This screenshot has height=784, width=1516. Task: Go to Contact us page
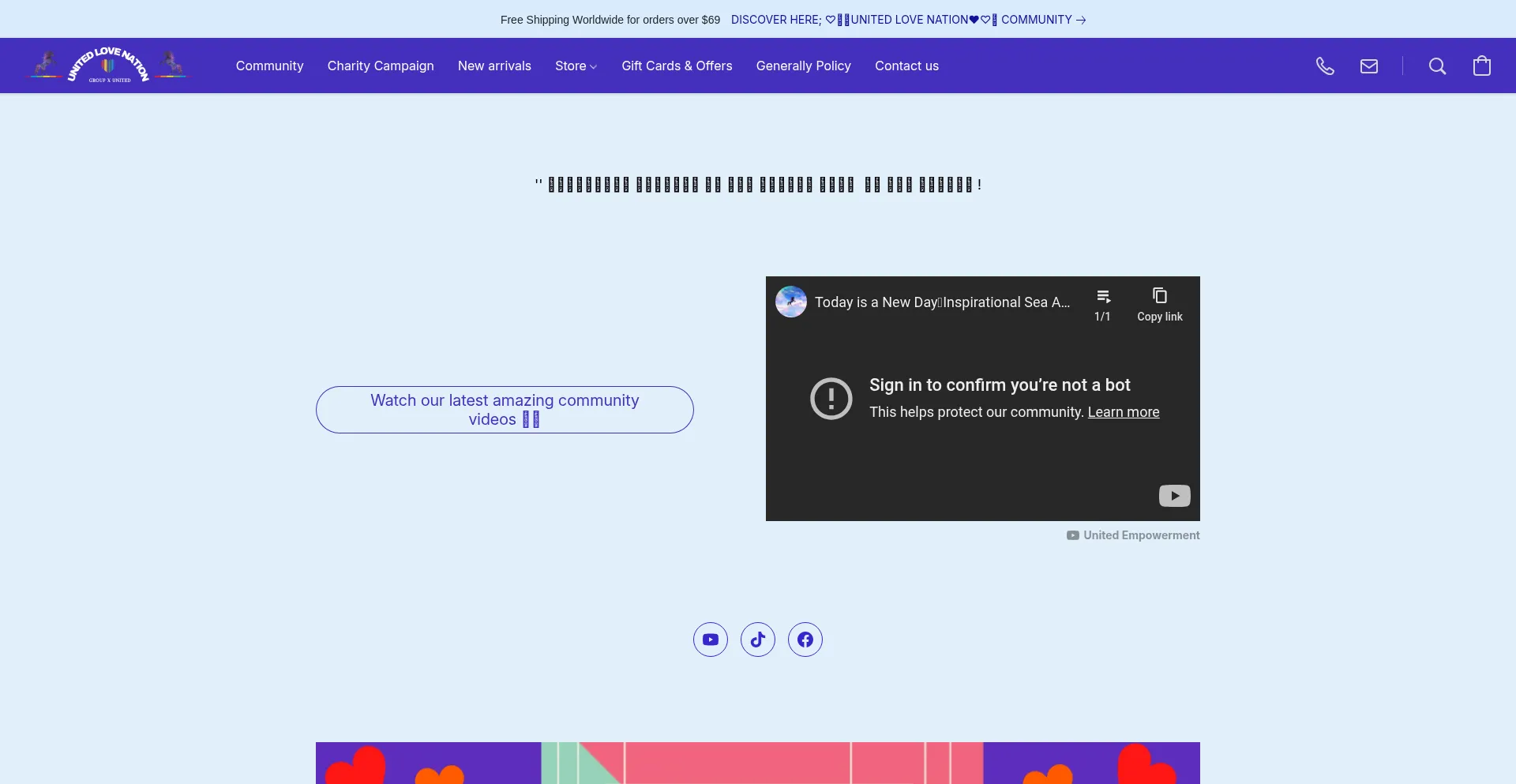click(x=906, y=66)
